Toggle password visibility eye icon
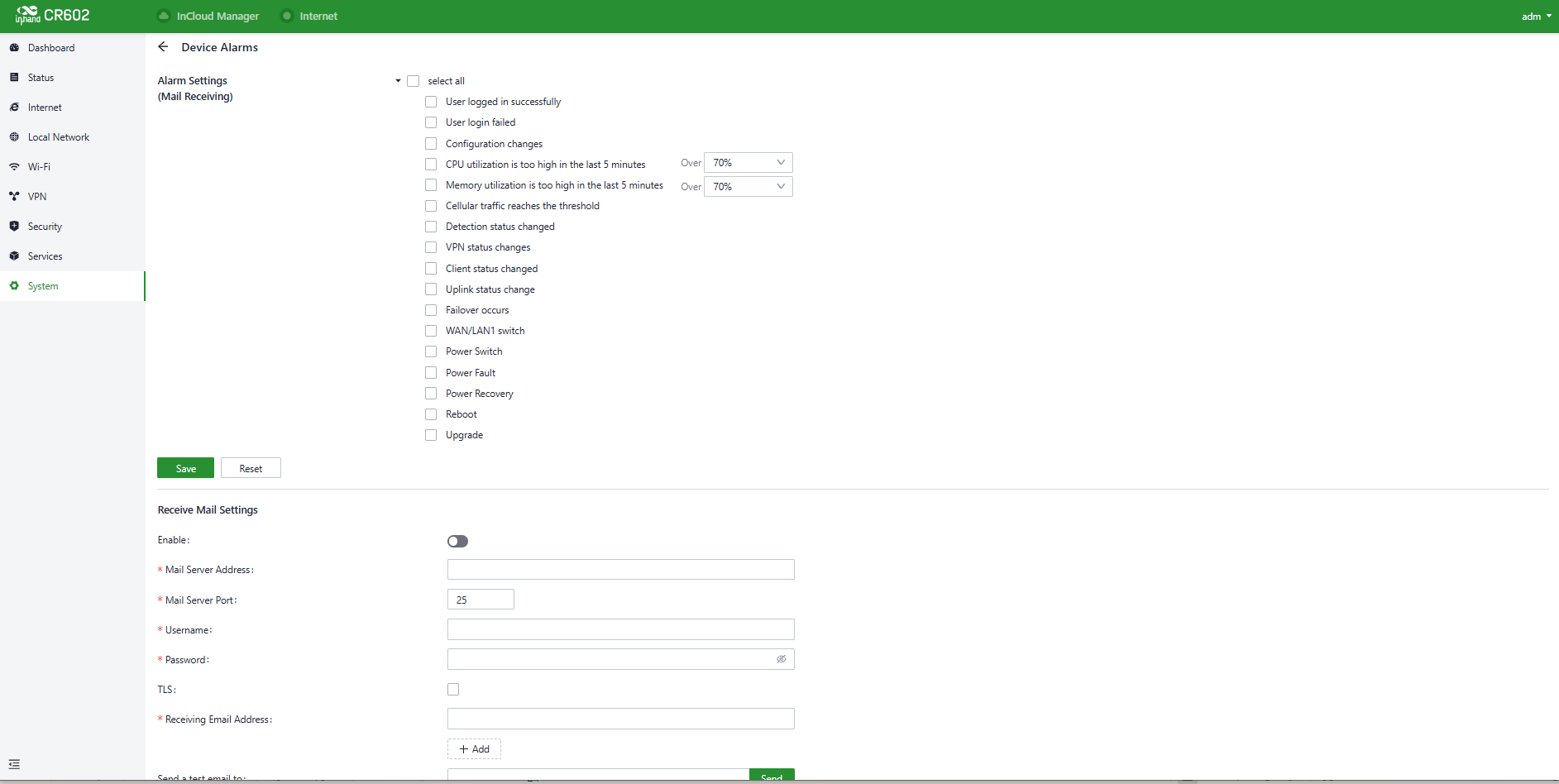 [781, 659]
